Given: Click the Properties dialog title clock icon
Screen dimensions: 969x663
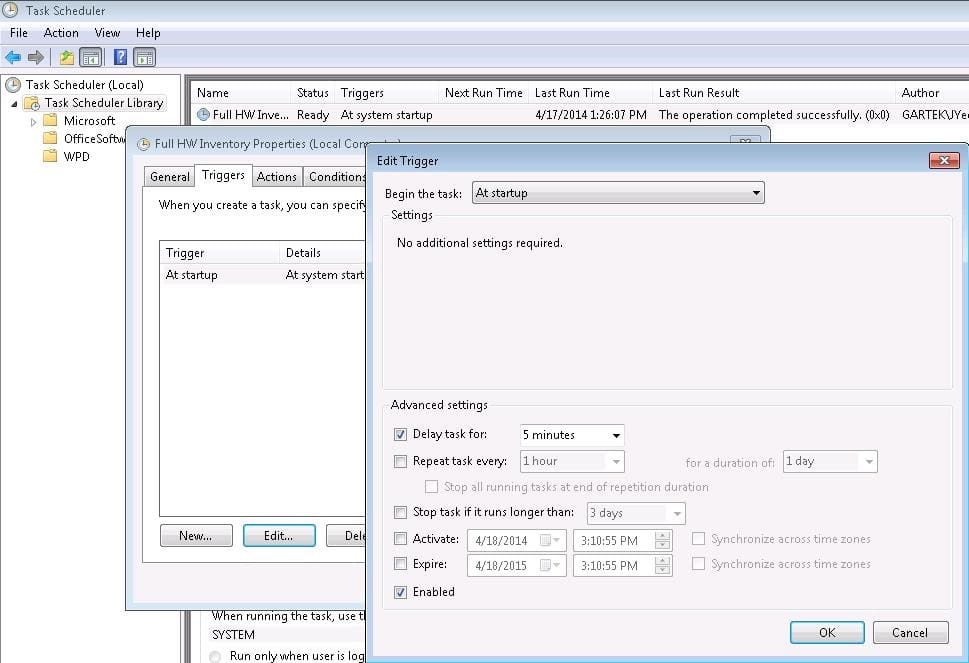Looking at the screenshot, I should (x=143, y=144).
